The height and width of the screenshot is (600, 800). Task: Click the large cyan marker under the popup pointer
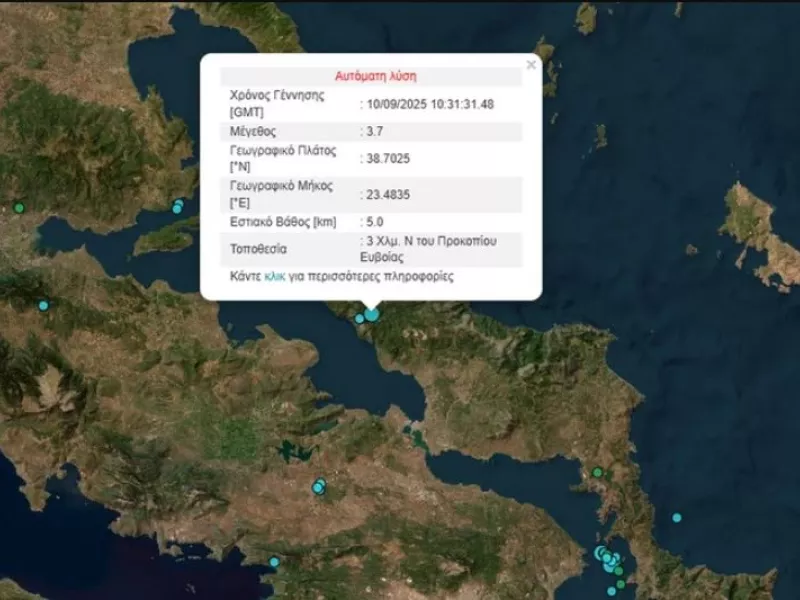pyautogui.click(x=372, y=314)
